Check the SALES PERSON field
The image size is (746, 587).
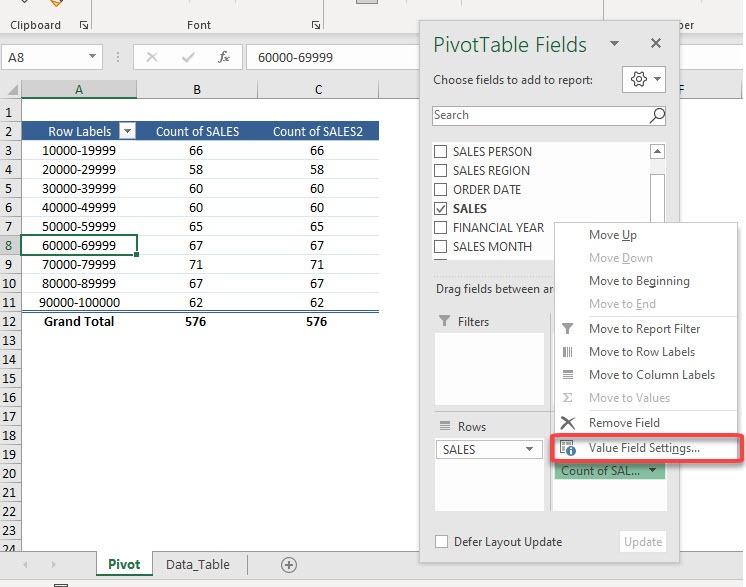click(441, 152)
